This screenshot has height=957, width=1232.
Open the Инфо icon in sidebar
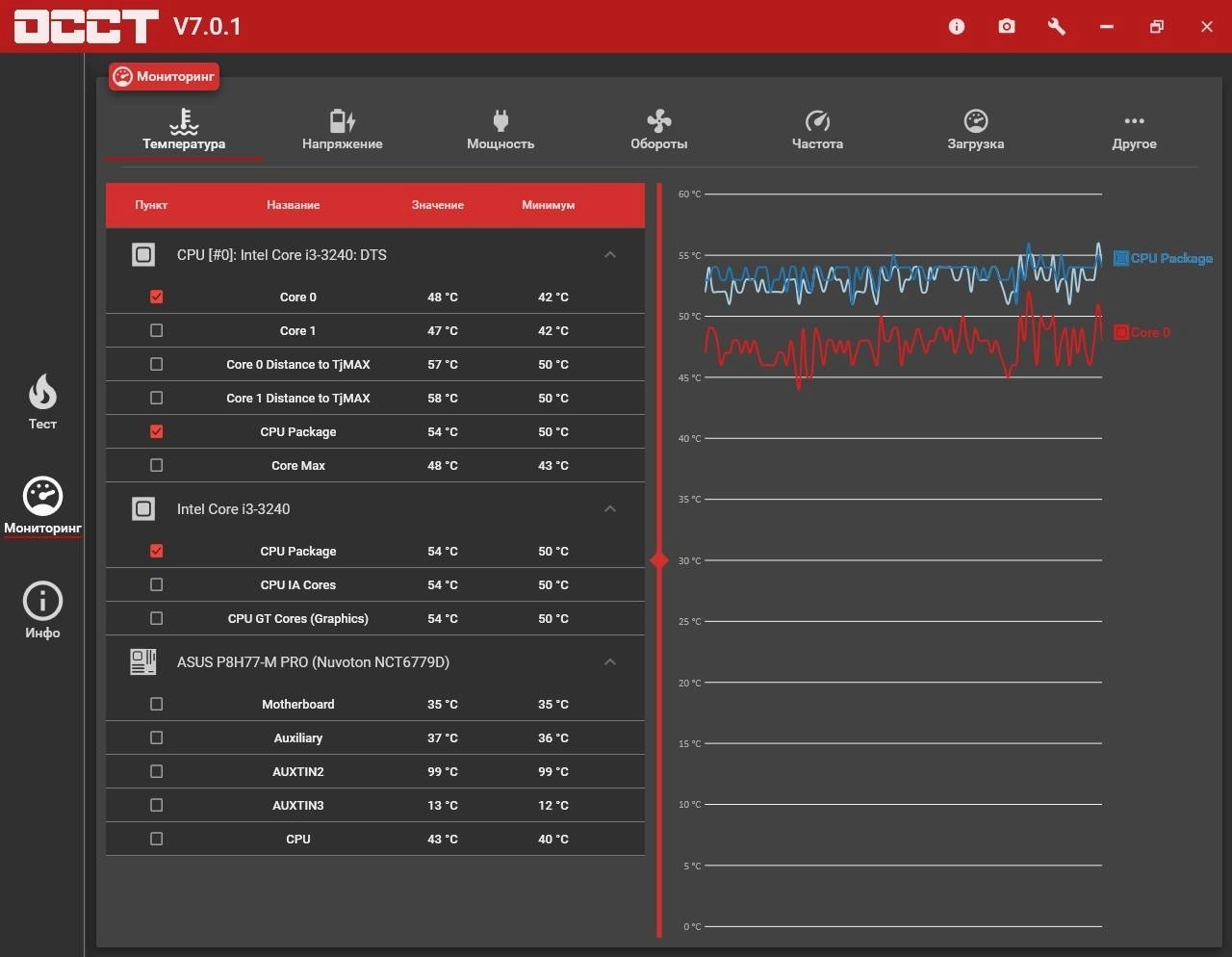tap(42, 601)
